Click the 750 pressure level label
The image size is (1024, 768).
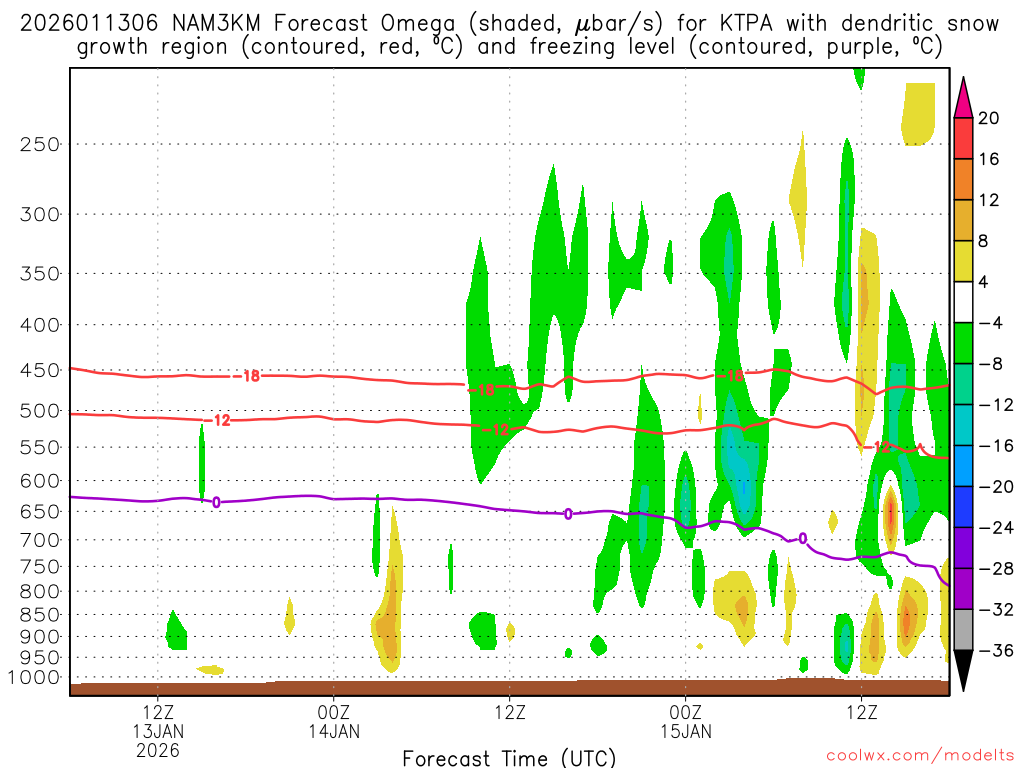[40, 567]
